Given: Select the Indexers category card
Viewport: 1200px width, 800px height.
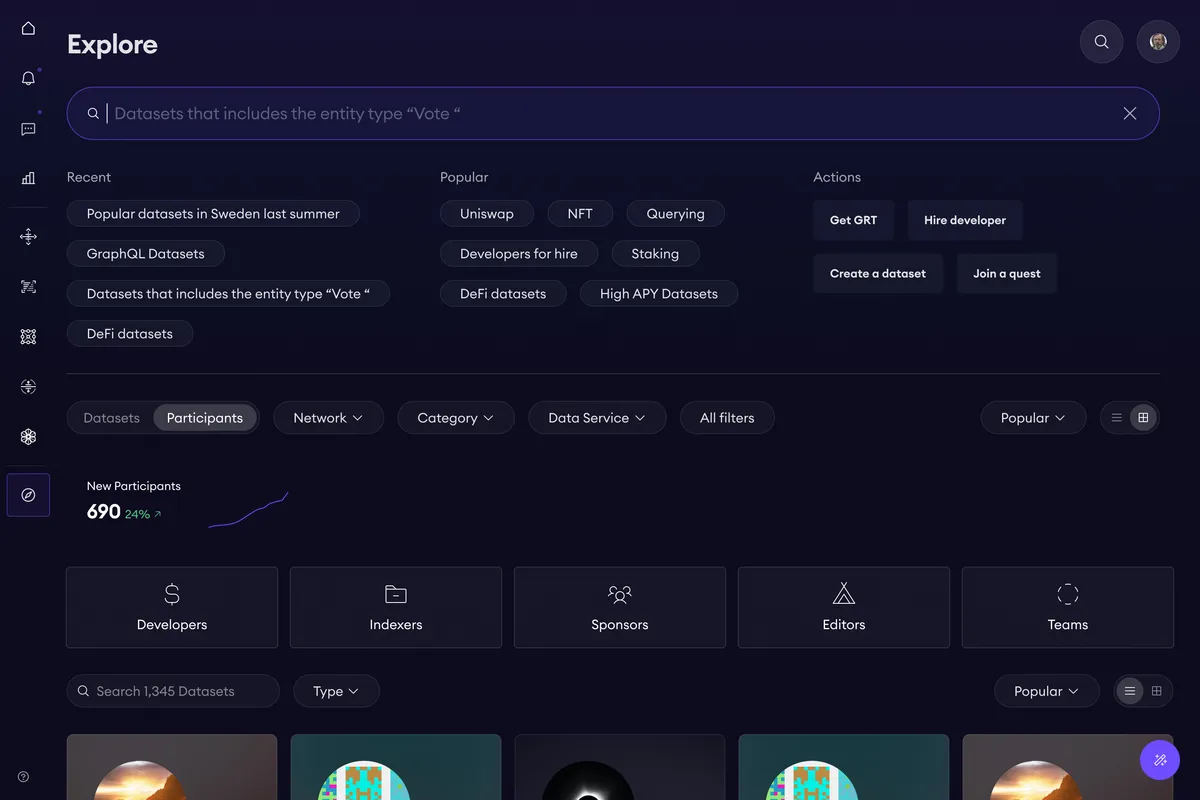Looking at the screenshot, I should click(x=396, y=608).
